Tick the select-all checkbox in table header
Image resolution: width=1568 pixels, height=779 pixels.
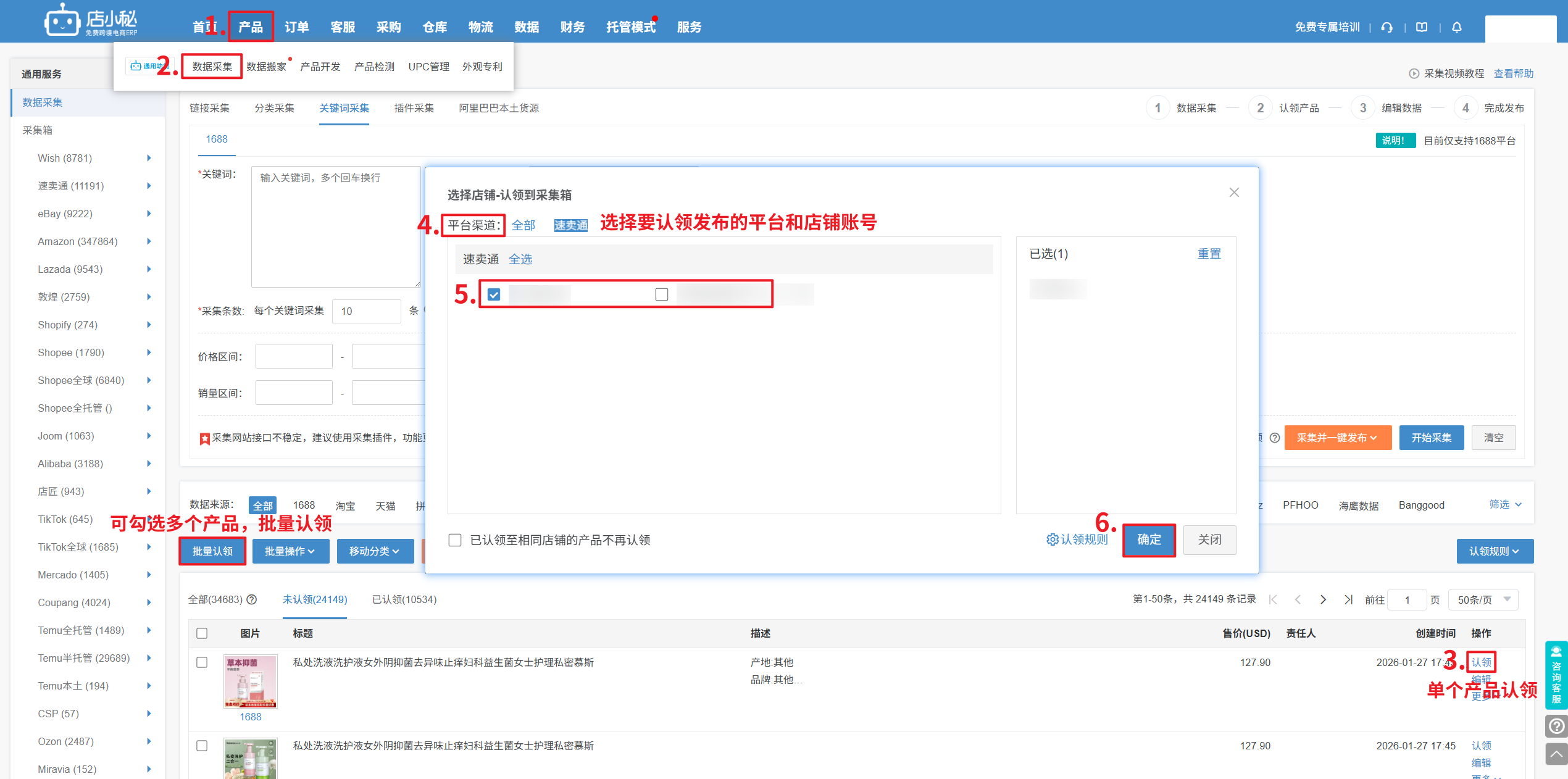point(202,633)
